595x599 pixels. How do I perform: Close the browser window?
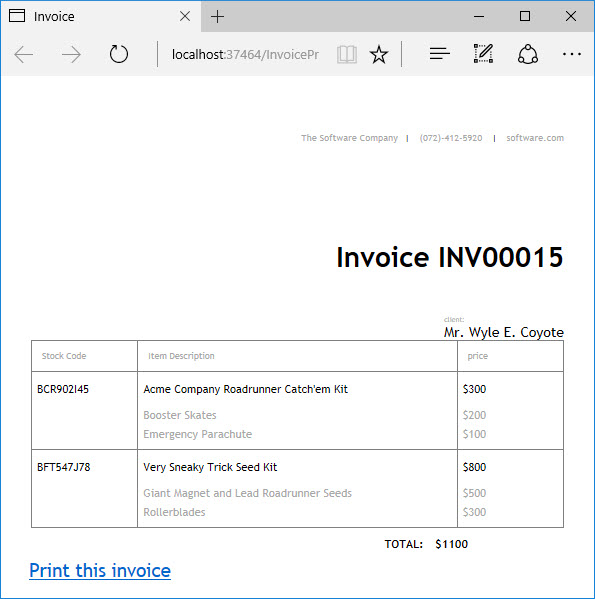point(571,16)
